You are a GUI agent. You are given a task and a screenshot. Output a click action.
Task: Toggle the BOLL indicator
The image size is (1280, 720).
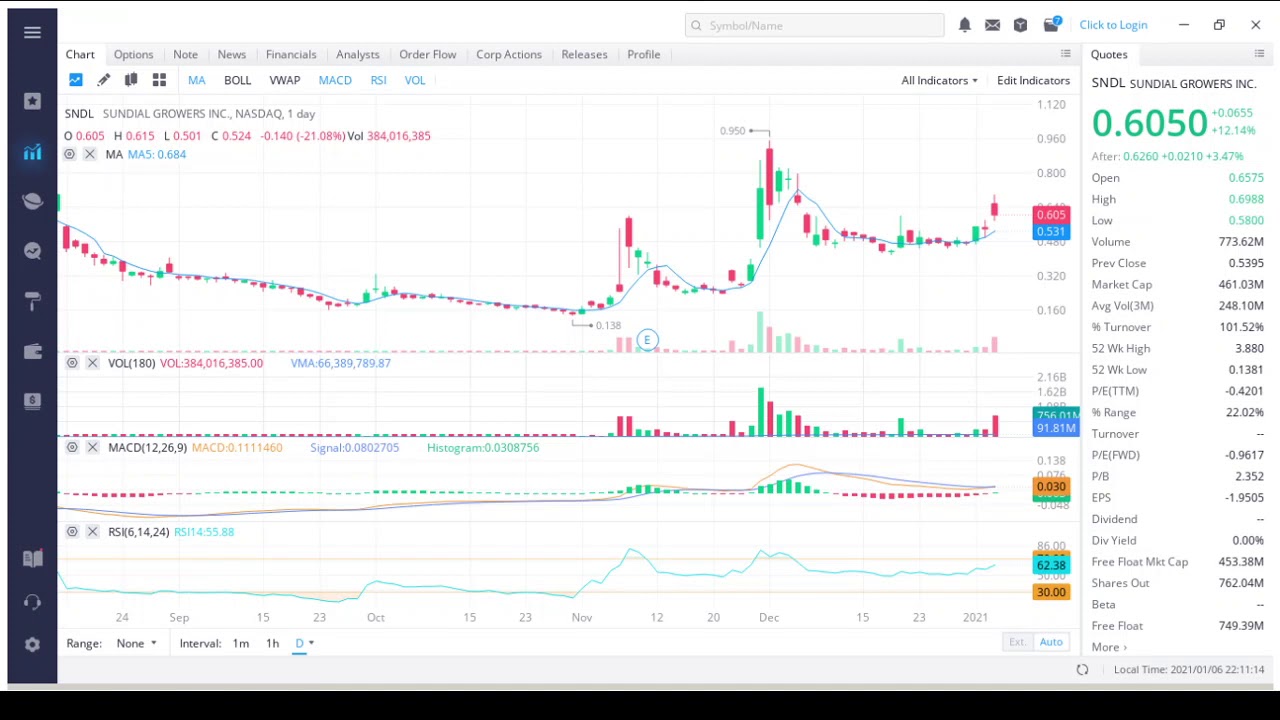pos(237,80)
